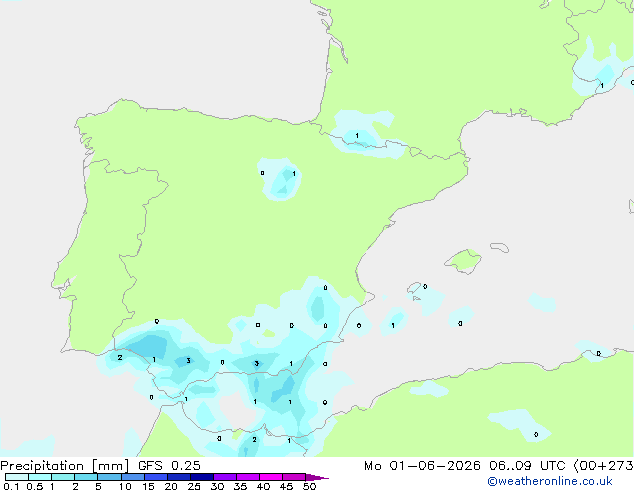
Task: Pick the 2–5 mm legend color swatch
Action: click(x=86, y=477)
